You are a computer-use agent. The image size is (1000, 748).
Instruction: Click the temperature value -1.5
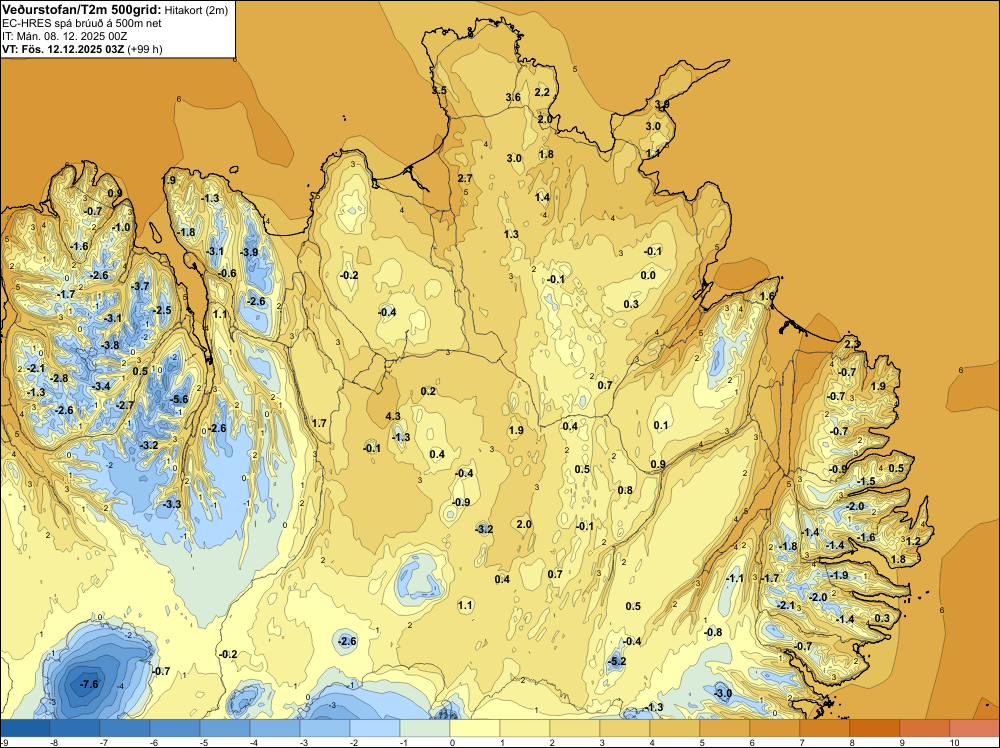tap(866, 481)
